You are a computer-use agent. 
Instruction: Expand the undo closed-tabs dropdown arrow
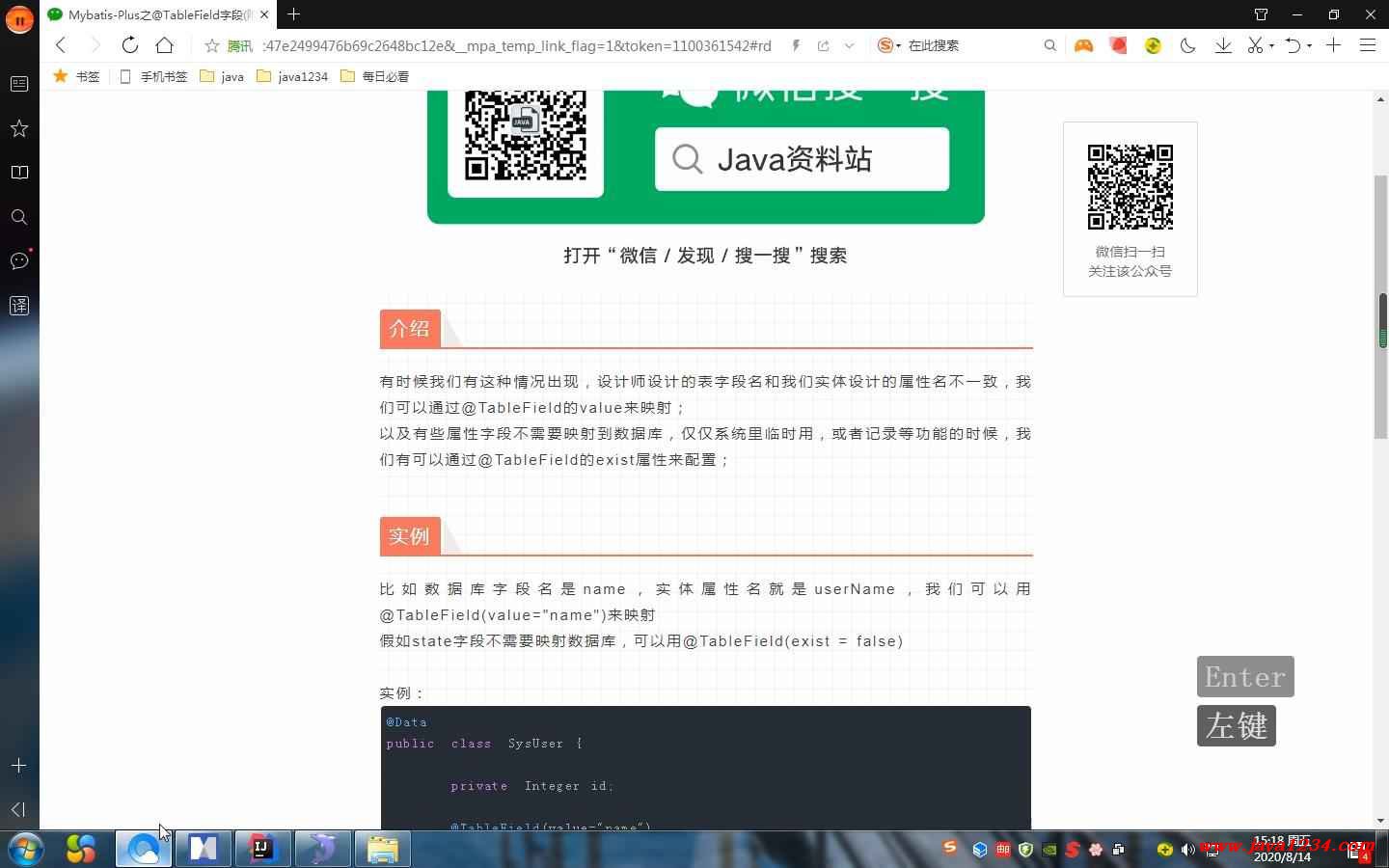click(x=1309, y=45)
